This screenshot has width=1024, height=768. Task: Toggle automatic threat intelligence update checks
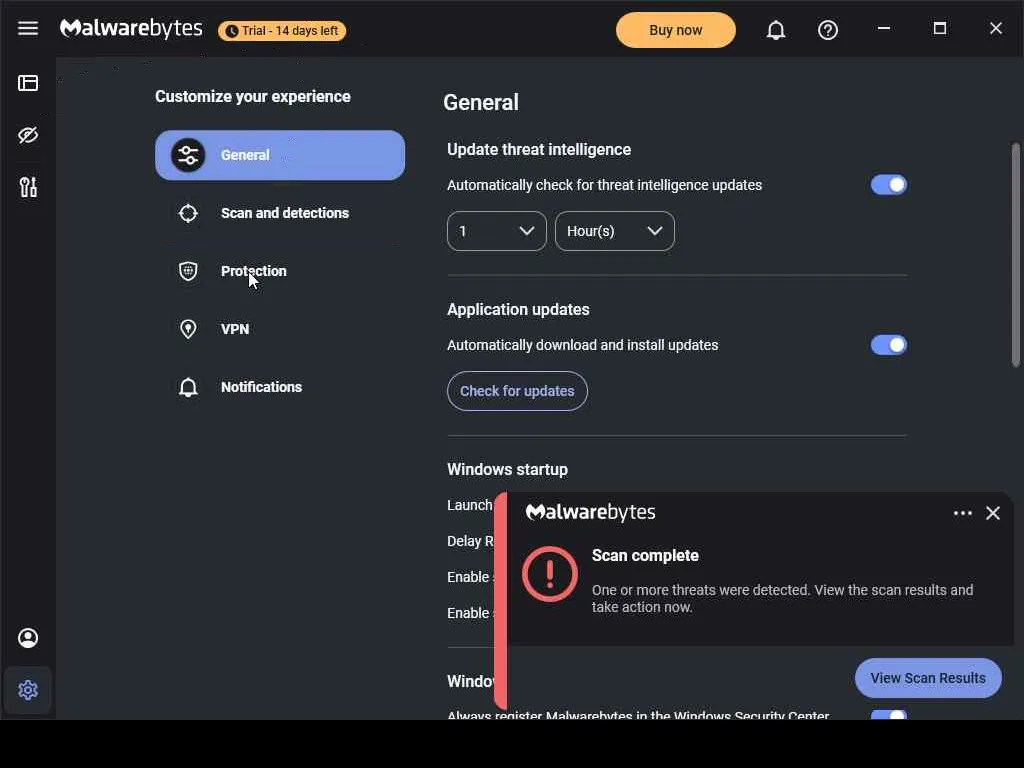click(x=888, y=185)
